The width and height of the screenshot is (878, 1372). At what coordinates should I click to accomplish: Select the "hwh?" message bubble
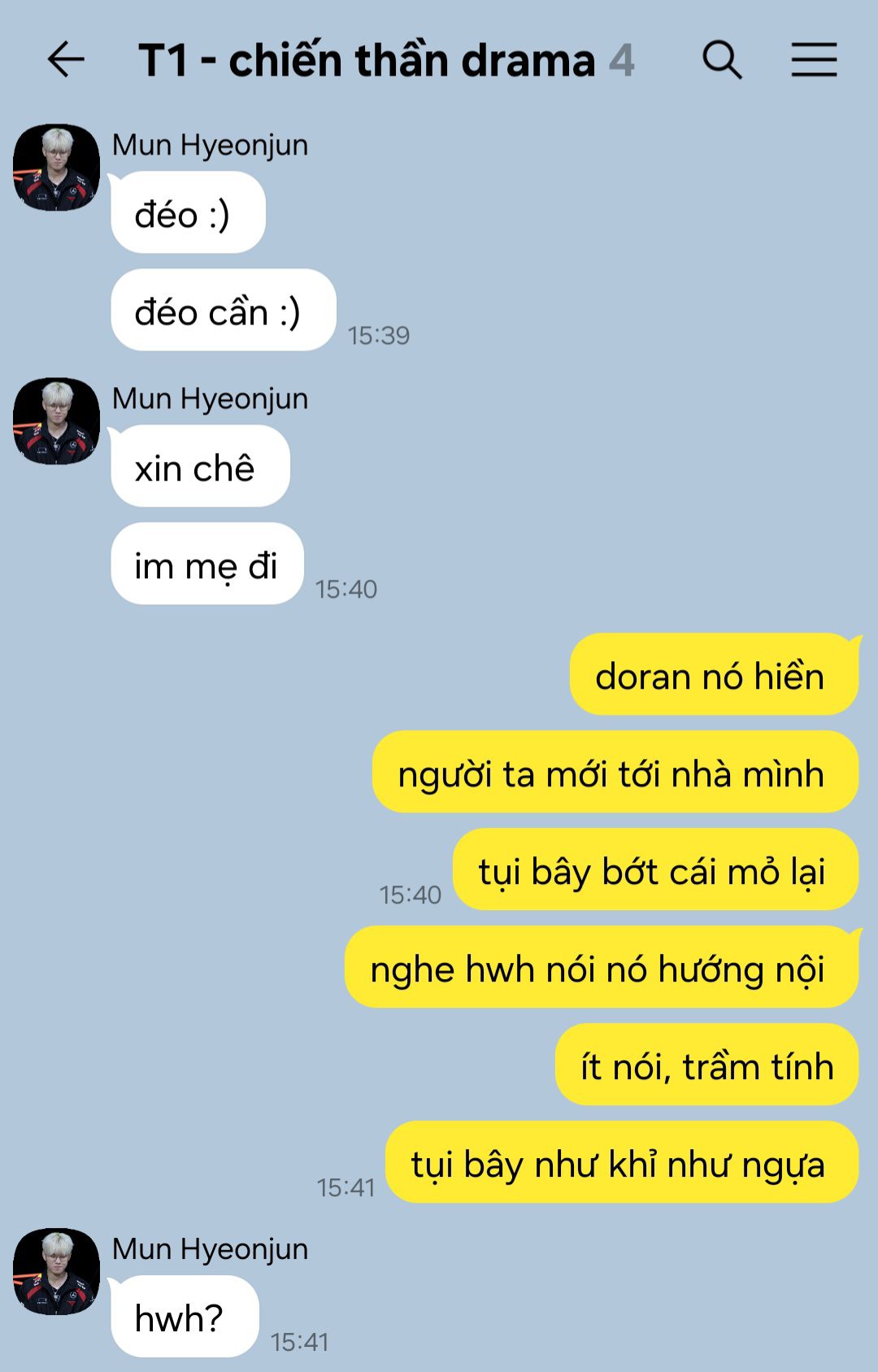pos(185,1318)
